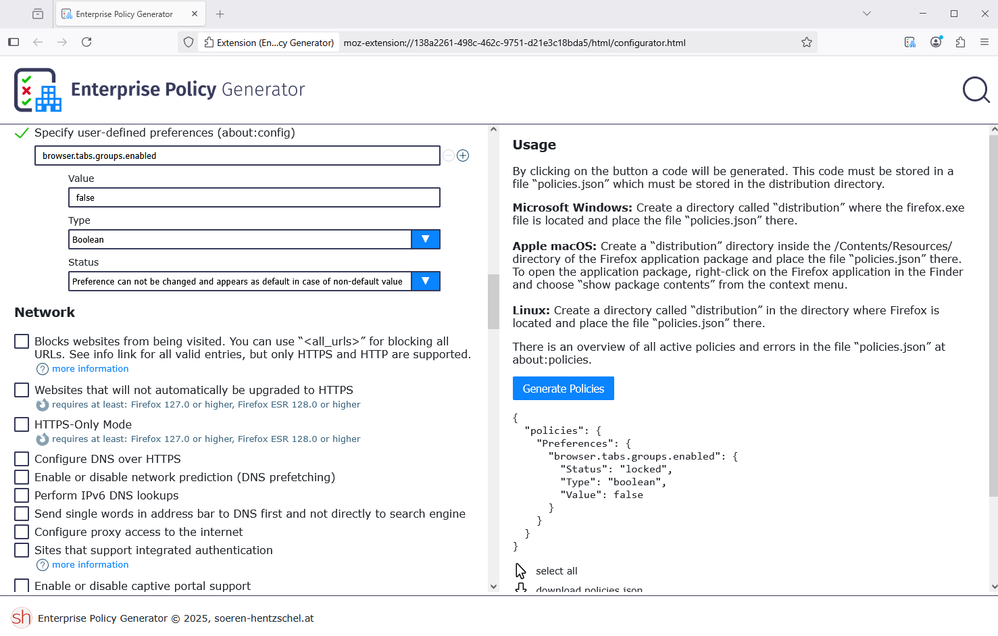Open the search magnifier icon in header
Screen dimensions: 998x636
tap(976, 90)
